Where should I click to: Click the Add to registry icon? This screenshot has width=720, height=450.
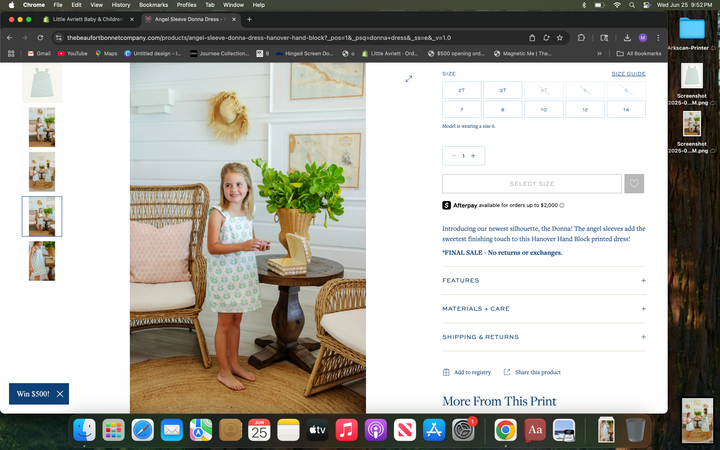(446, 372)
